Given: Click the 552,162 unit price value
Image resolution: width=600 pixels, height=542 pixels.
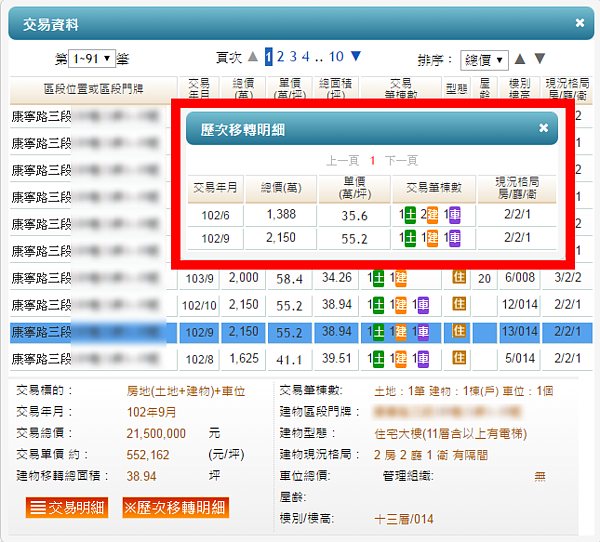Looking at the screenshot, I should pos(148,455).
